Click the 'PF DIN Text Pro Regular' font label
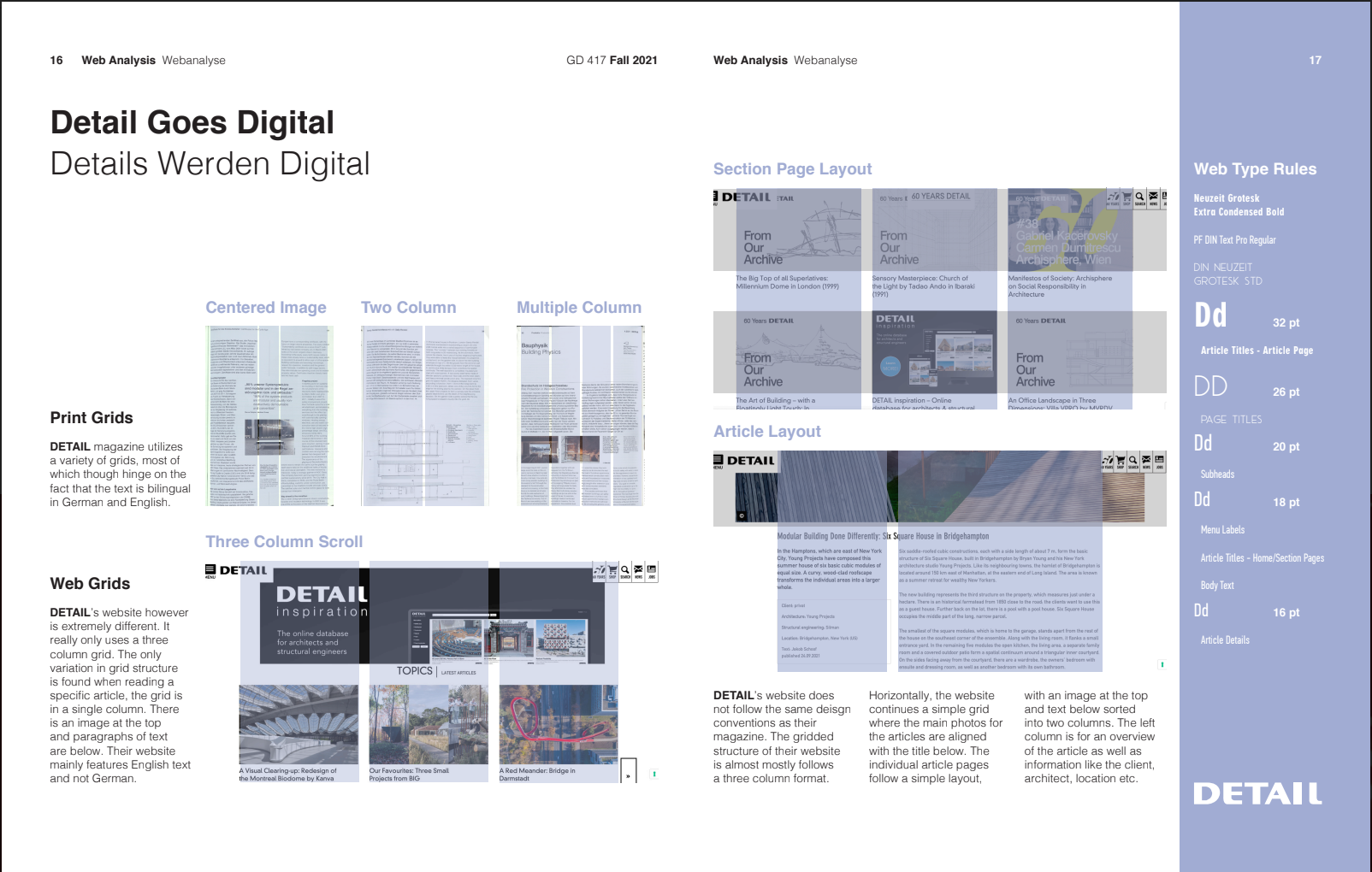Viewport: 1372px width, 872px height. coord(1234,240)
